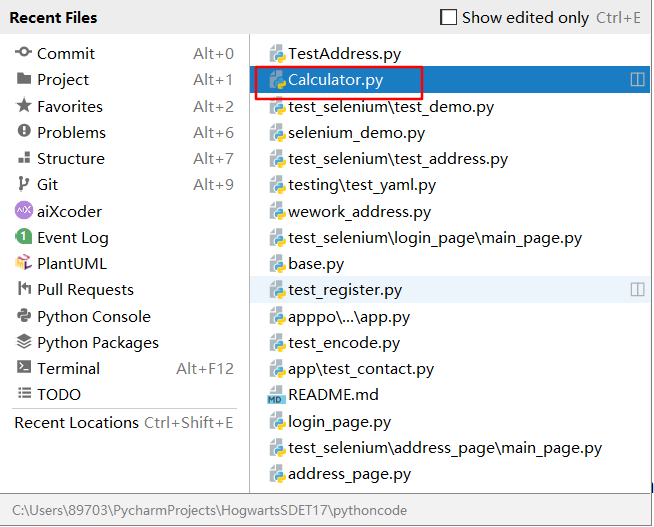Open the aiXcoder panel

point(124,211)
